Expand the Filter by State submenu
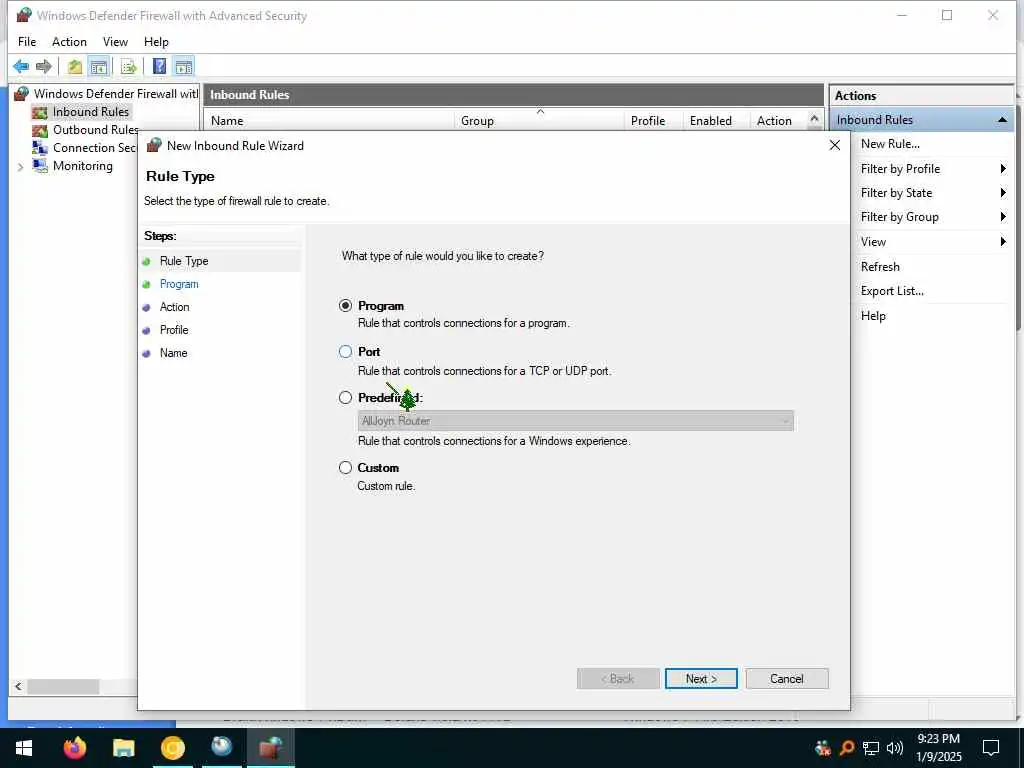Image resolution: width=1024 pixels, height=768 pixels. click(x=1003, y=193)
